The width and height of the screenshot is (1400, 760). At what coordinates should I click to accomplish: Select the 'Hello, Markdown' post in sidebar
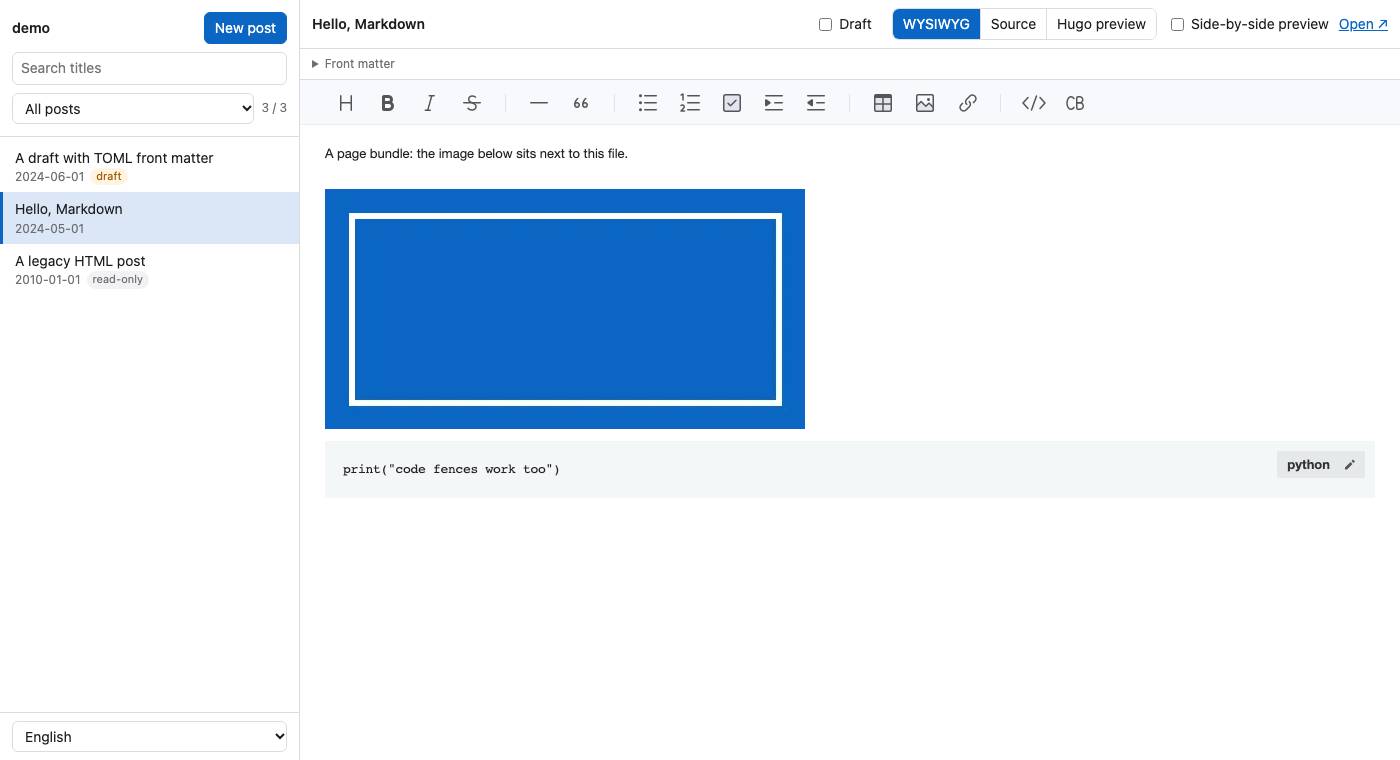[150, 218]
